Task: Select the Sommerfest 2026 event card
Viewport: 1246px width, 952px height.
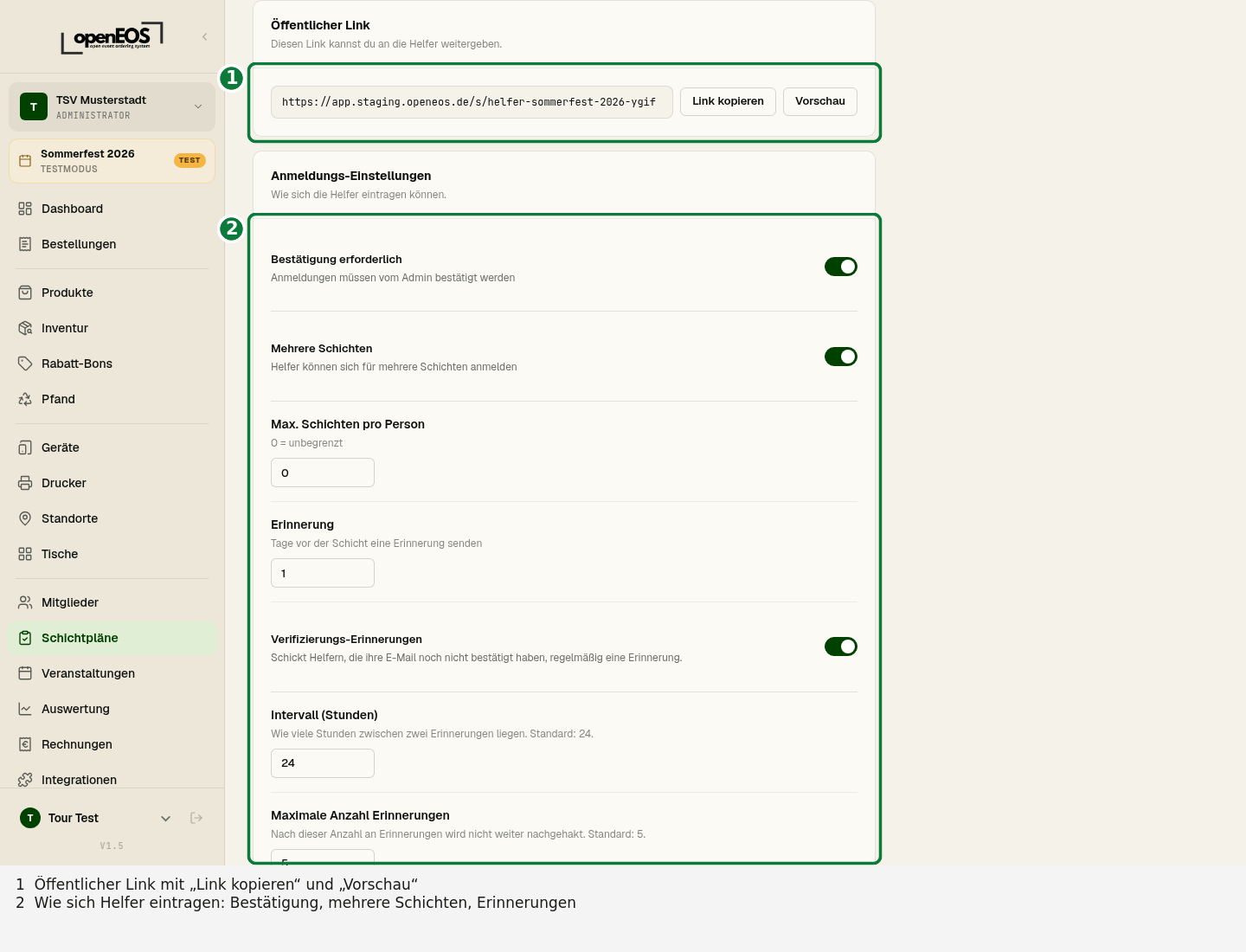Action: 112,161
